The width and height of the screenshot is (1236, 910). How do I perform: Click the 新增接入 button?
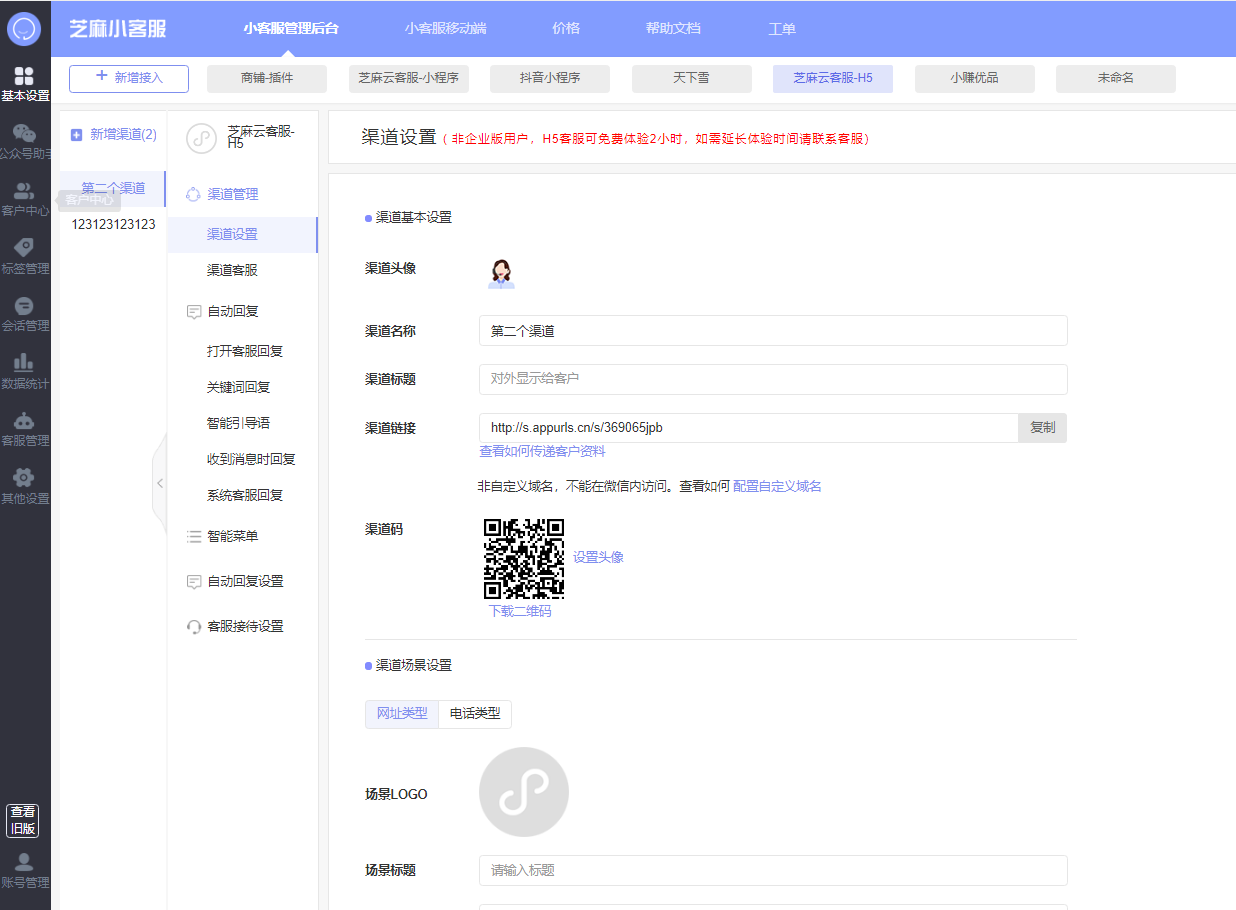[129, 78]
